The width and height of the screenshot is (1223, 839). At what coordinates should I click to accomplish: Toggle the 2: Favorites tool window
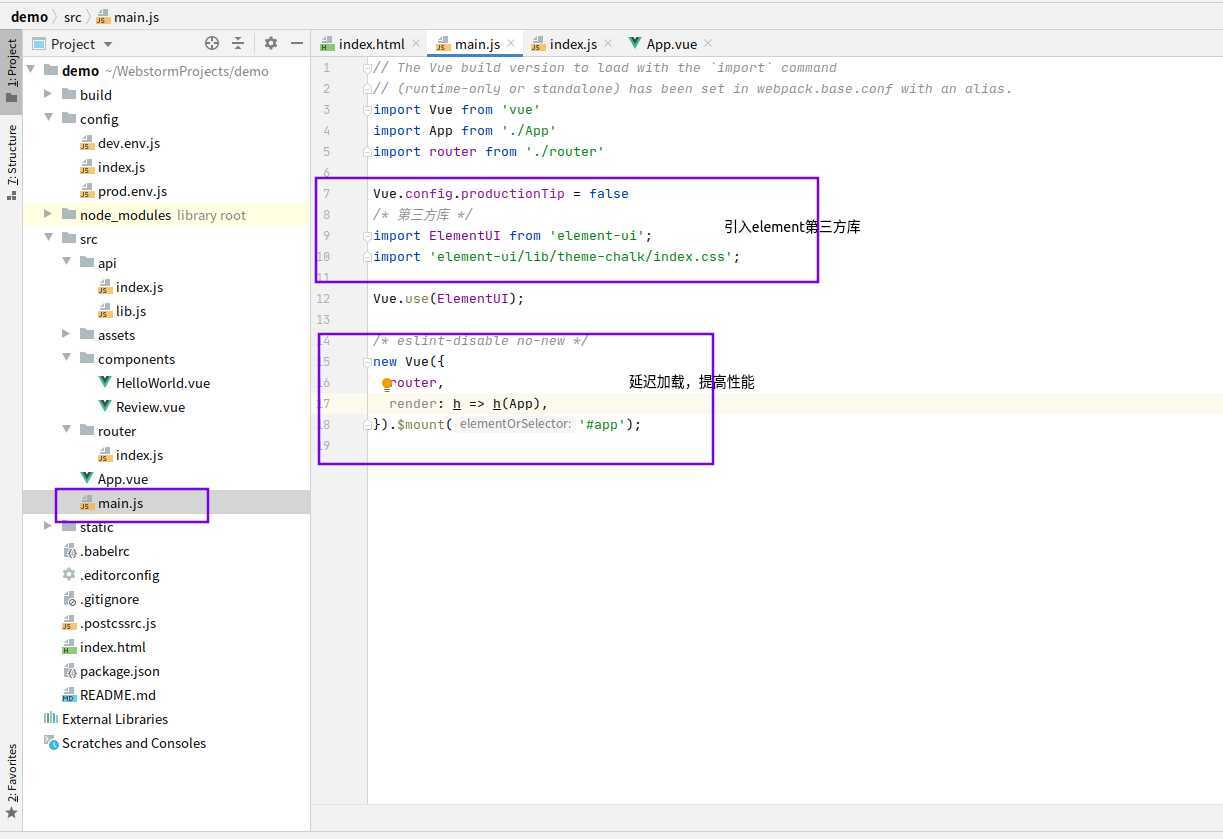[11, 781]
